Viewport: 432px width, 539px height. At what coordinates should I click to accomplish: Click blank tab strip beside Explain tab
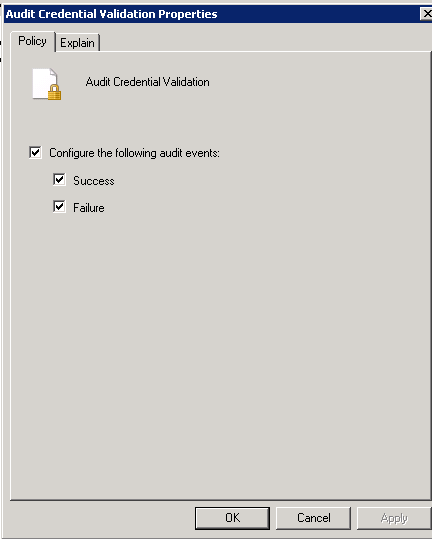[265, 42]
